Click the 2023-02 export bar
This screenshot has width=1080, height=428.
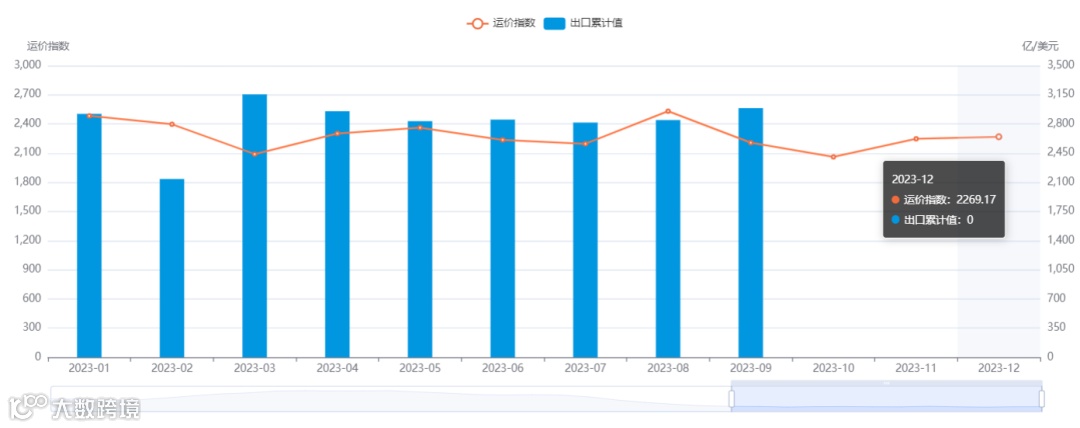[x=172, y=268]
